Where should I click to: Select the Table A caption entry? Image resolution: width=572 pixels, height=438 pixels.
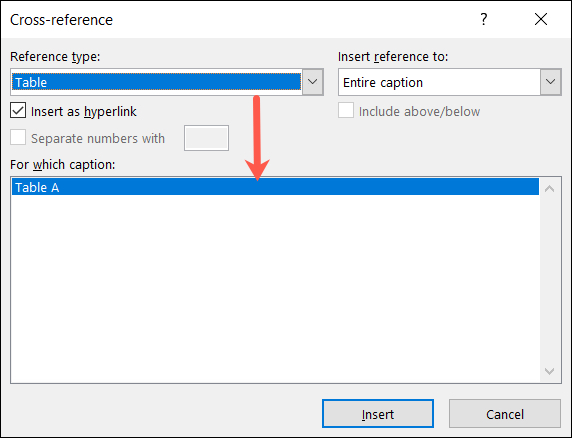[x=275, y=187]
